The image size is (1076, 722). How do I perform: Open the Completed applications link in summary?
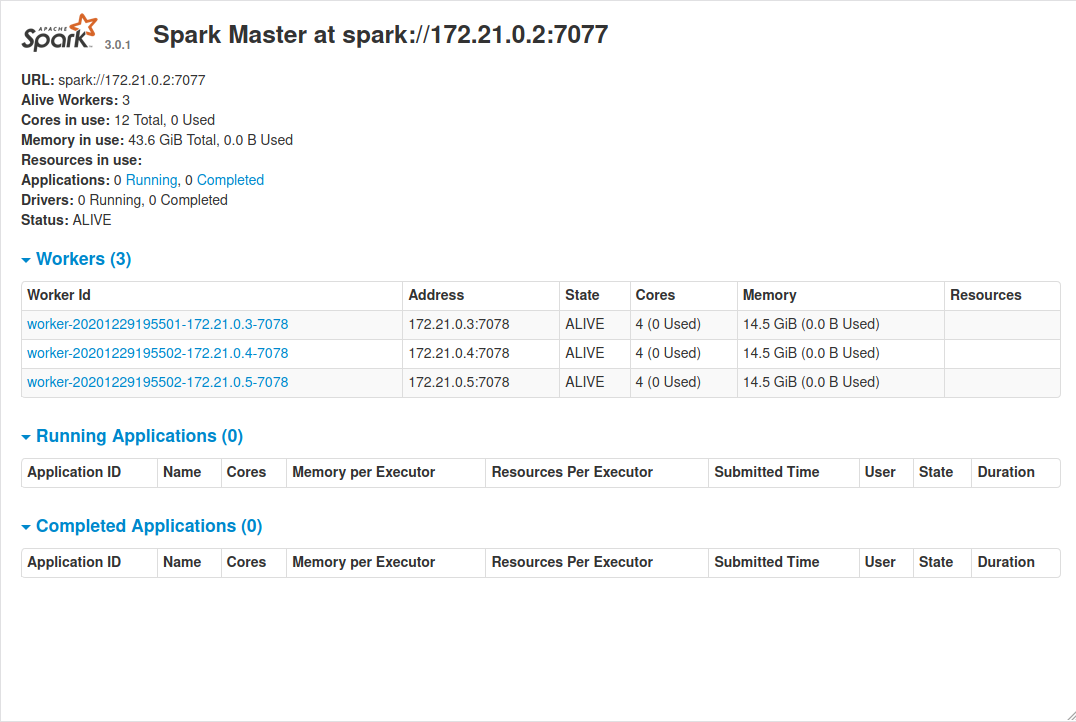(230, 180)
